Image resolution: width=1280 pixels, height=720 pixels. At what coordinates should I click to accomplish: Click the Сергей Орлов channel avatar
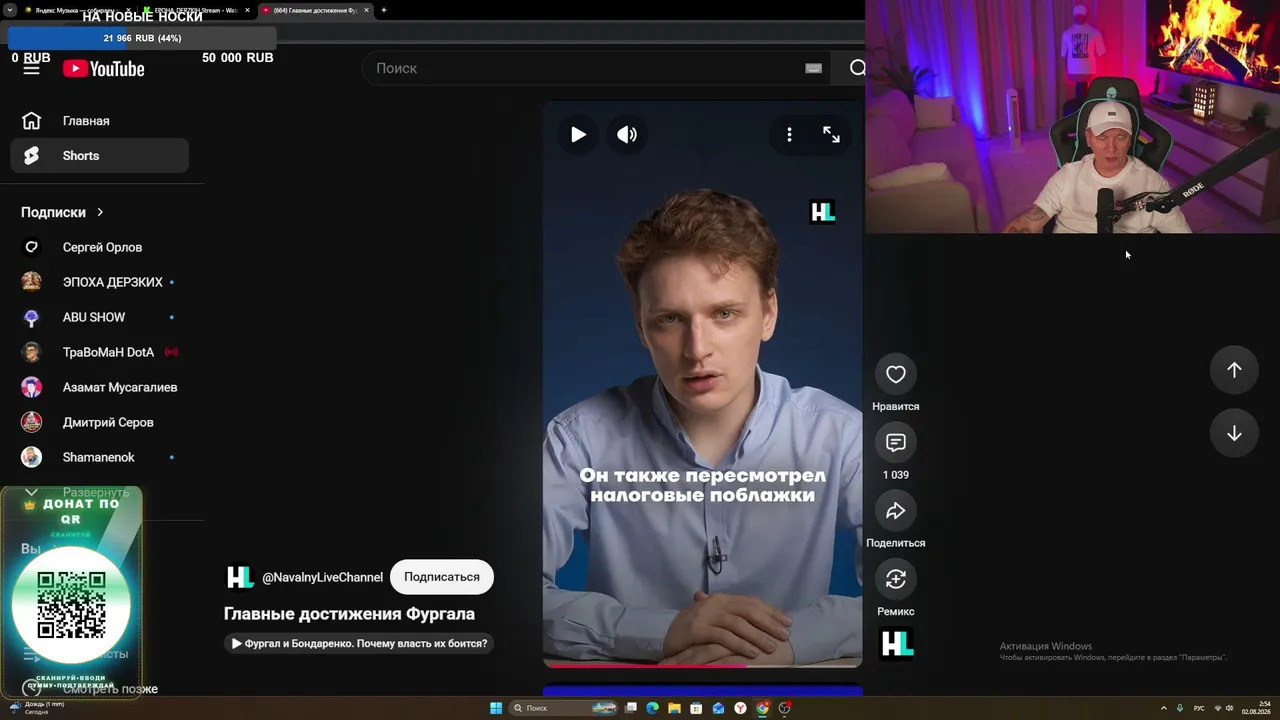(x=32, y=247)
